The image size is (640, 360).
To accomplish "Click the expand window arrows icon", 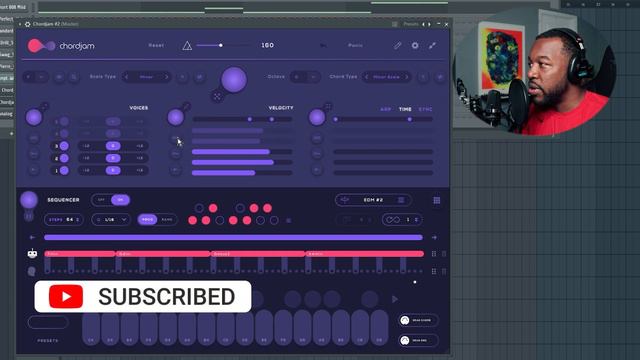I will click(432, 45).
